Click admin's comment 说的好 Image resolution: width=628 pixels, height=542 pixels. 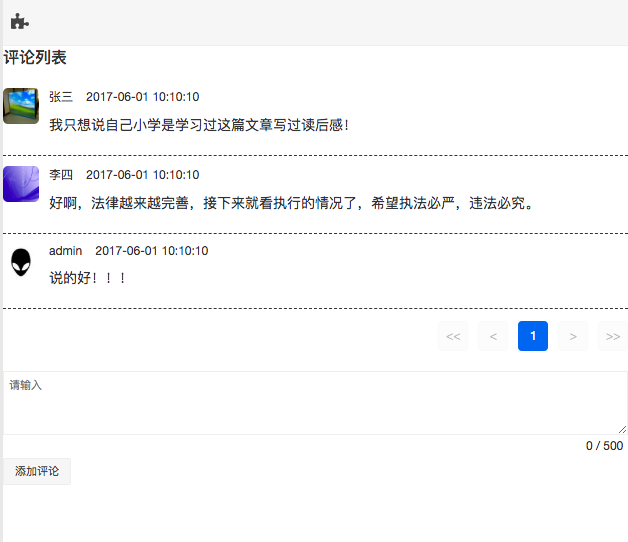pos(88,277)
